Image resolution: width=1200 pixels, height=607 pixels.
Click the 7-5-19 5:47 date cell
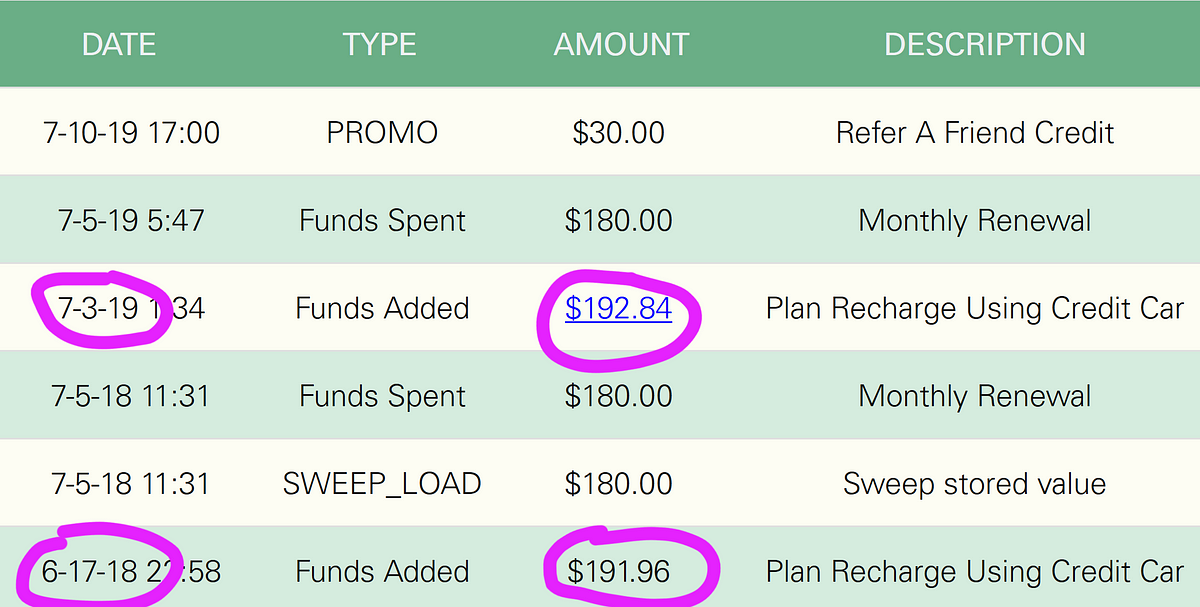click(x=132, y=220)
